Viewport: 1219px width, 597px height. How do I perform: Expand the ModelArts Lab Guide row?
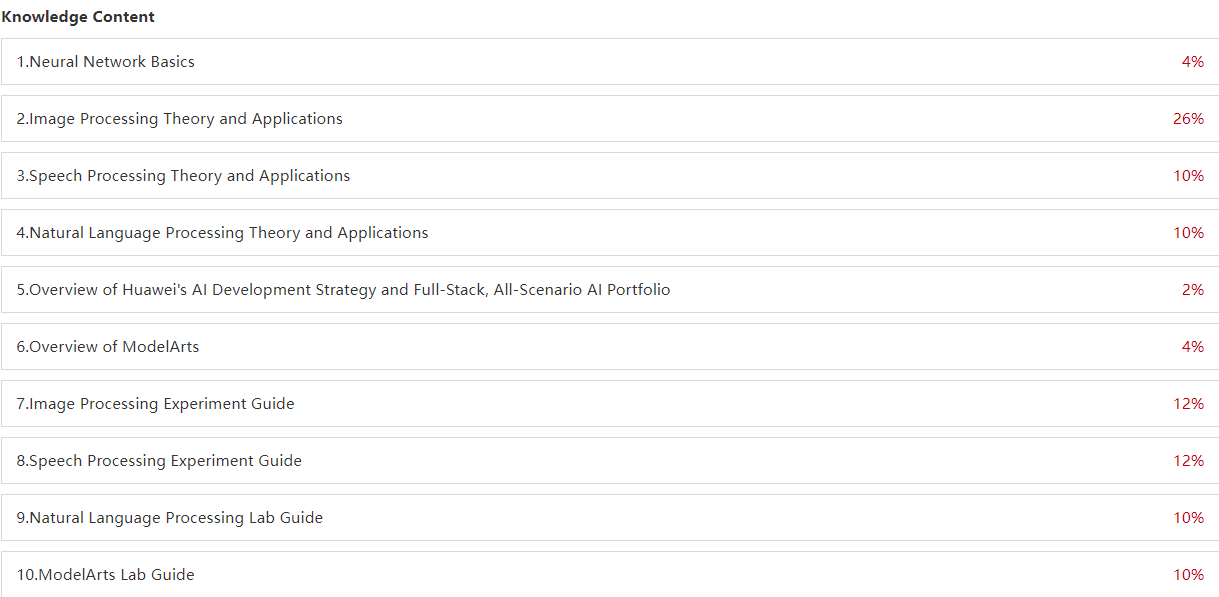point(609,575)
